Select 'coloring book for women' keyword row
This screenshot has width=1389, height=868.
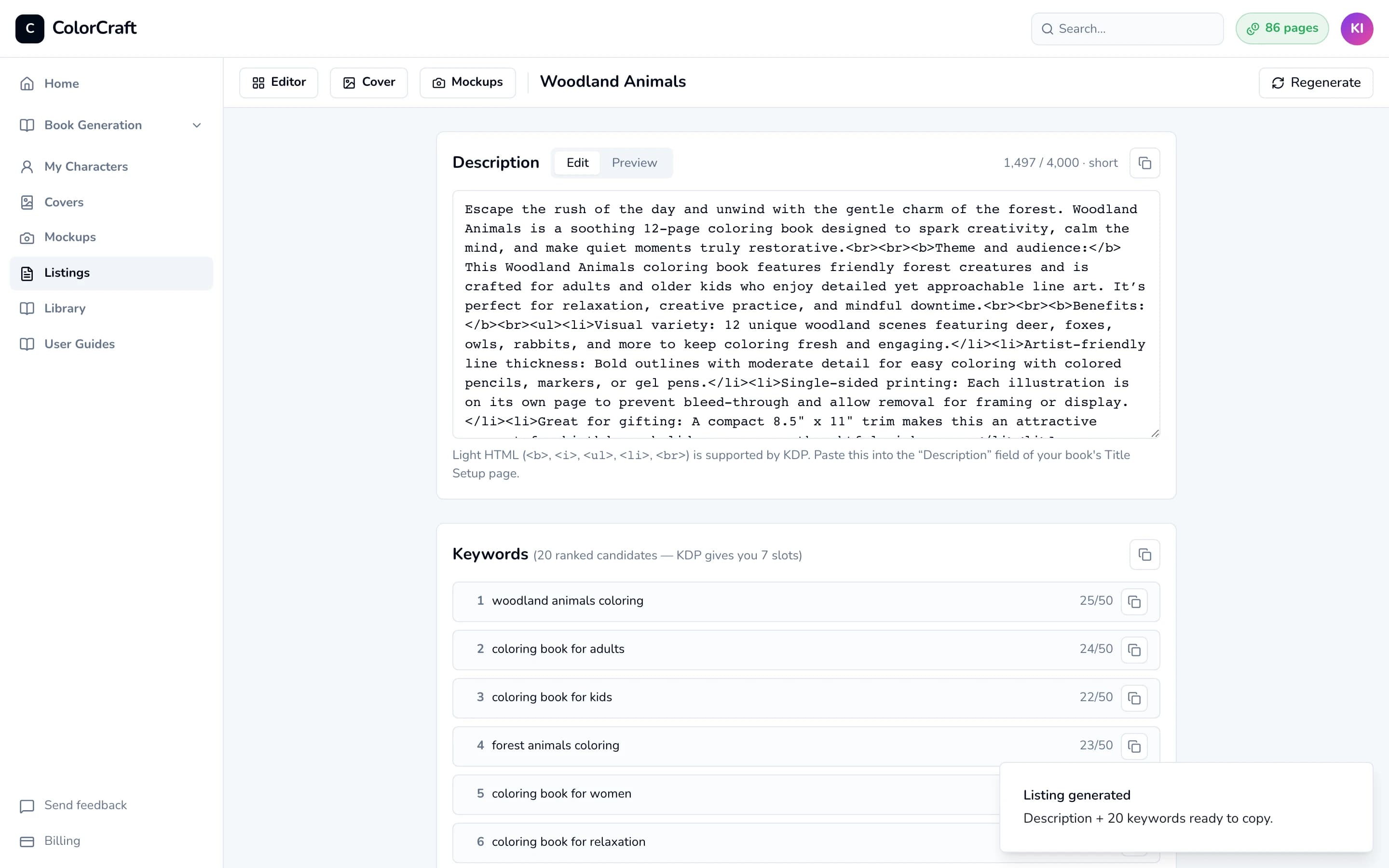(x=806, y=795)
